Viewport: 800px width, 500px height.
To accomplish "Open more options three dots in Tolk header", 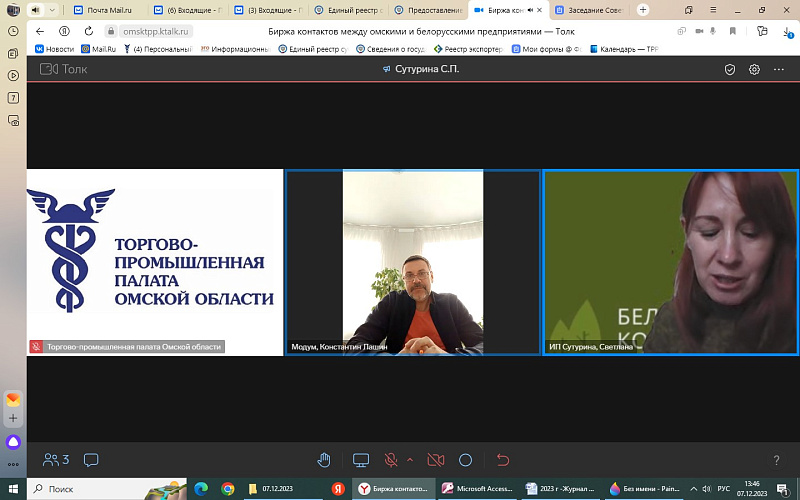I will [779, 69].
